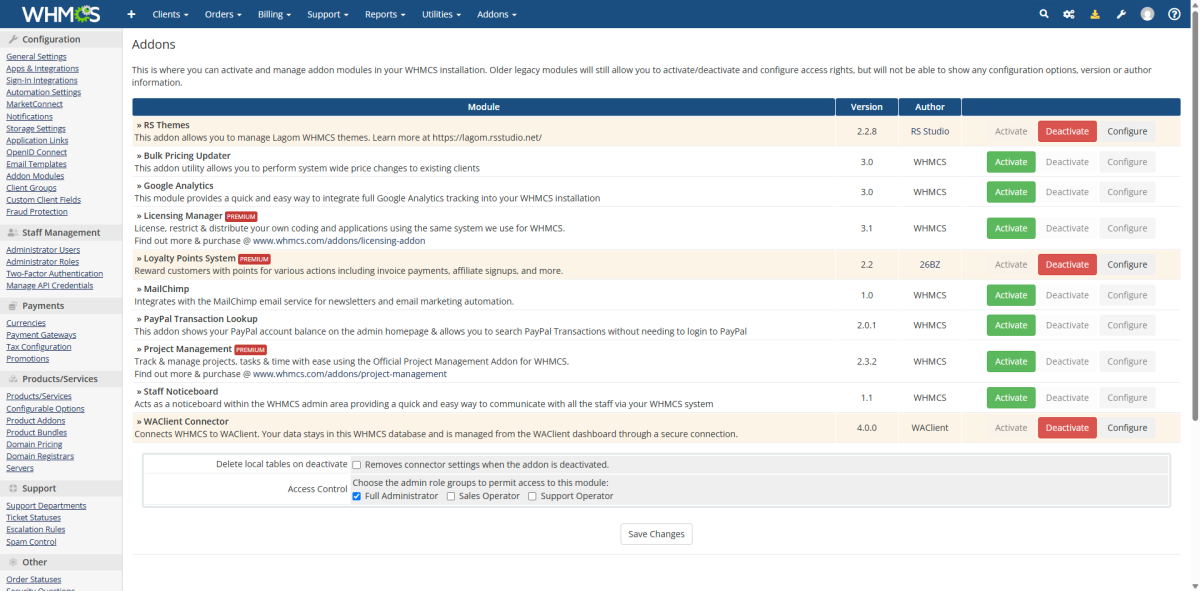Configure Loyalty Points System

[1127, 264]
